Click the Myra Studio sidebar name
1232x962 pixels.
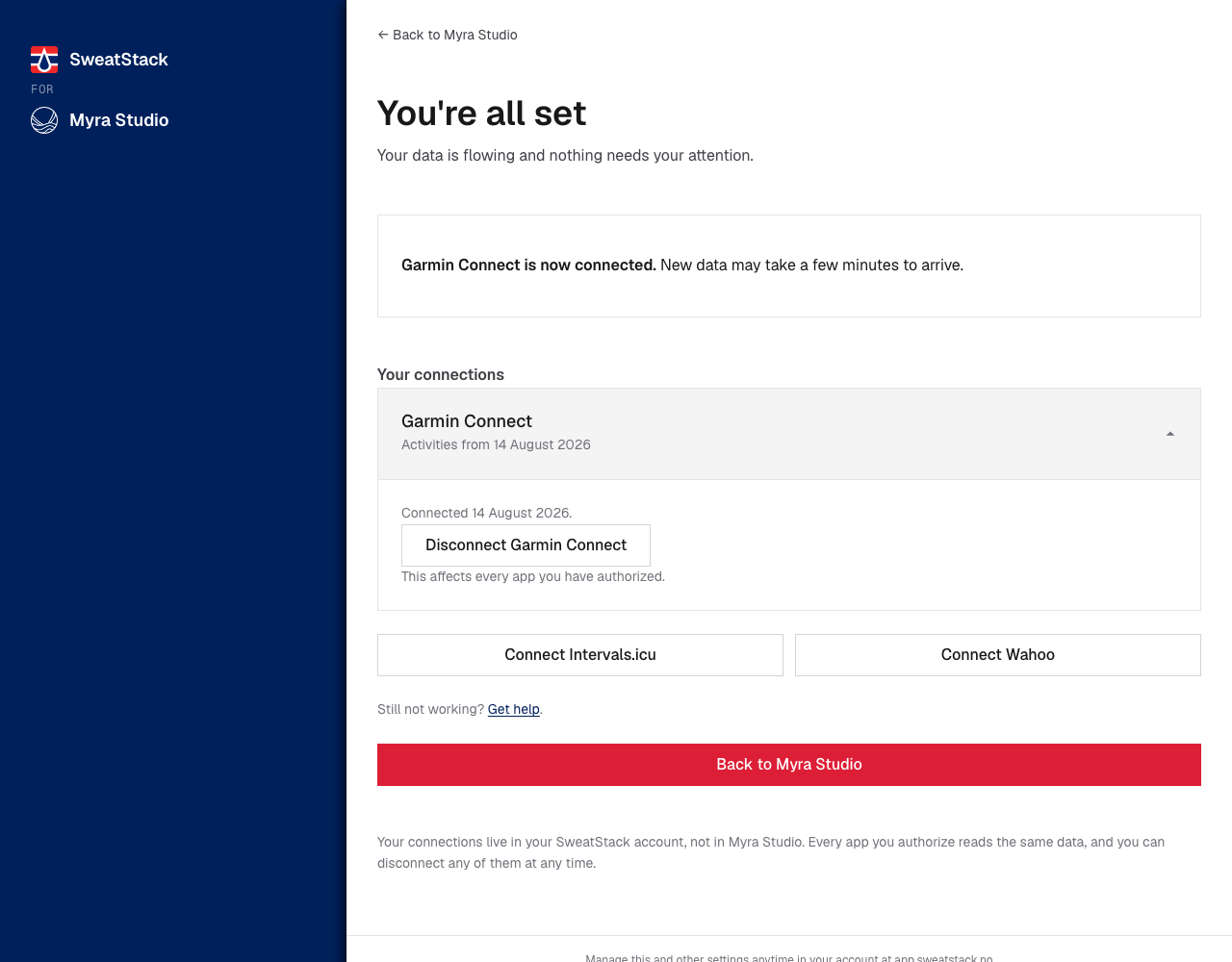(x=119, y=120)
